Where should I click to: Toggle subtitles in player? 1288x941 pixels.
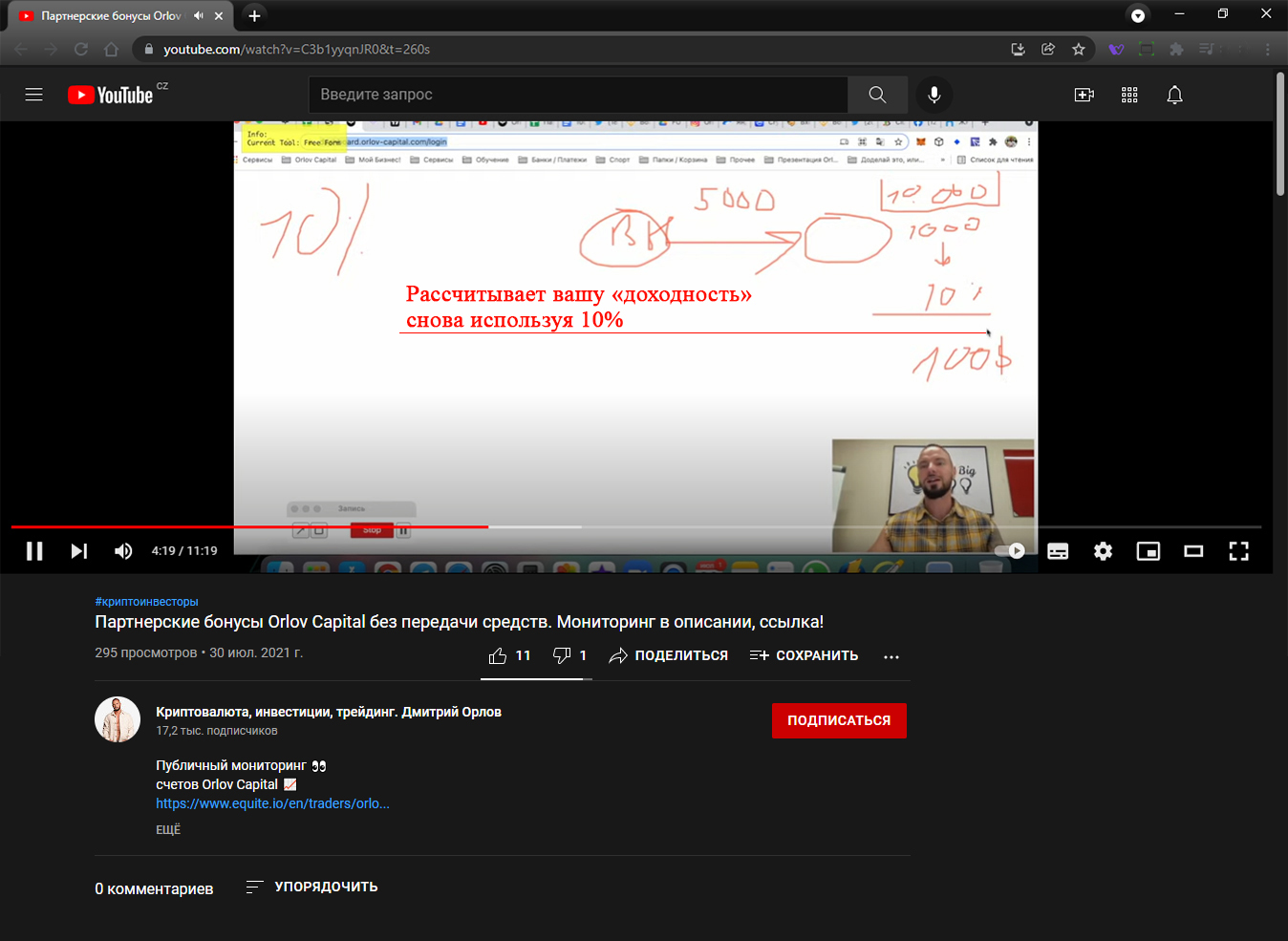(x=1058, y=551)
